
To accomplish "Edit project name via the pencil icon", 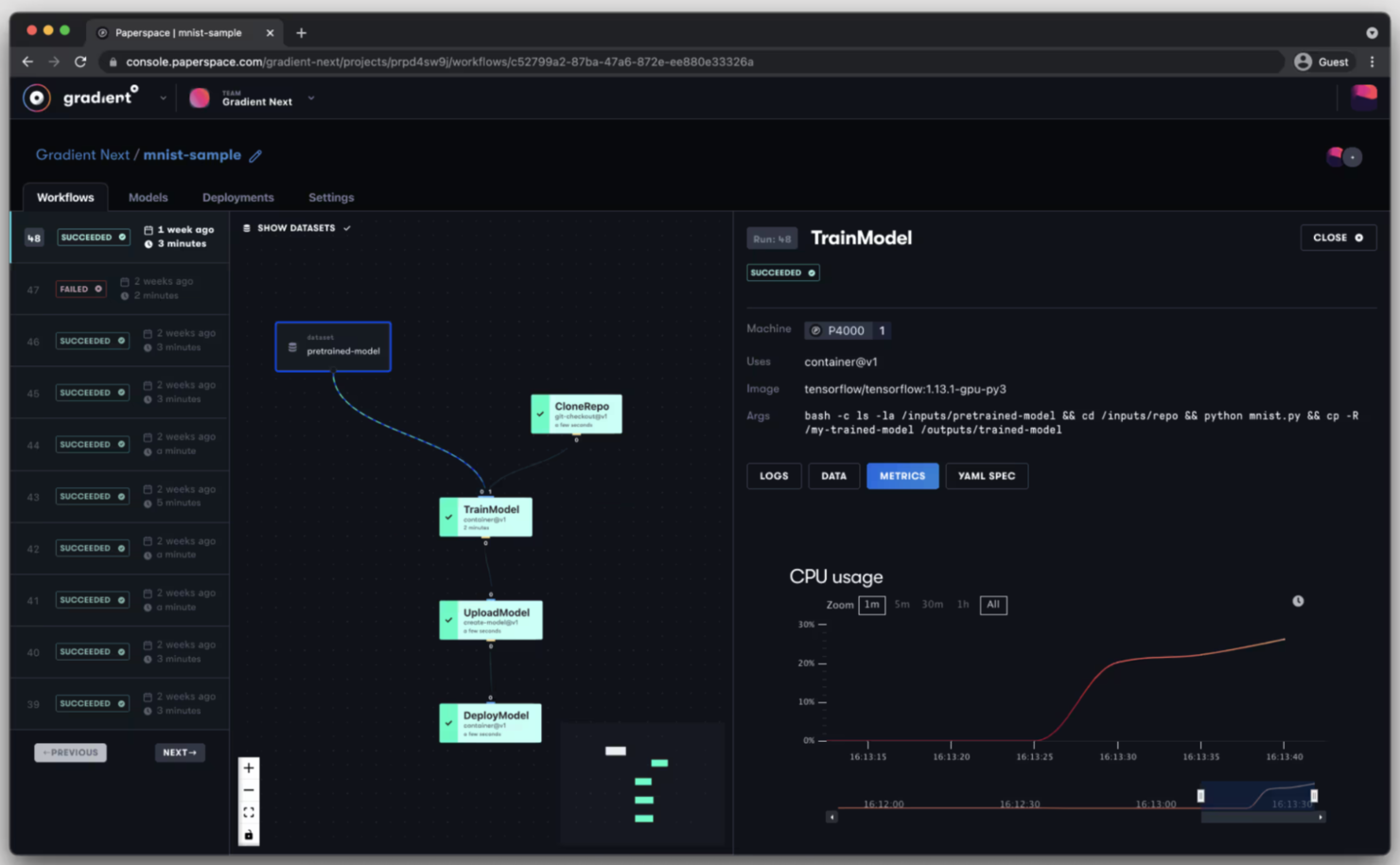I will [x=254, y=154].
